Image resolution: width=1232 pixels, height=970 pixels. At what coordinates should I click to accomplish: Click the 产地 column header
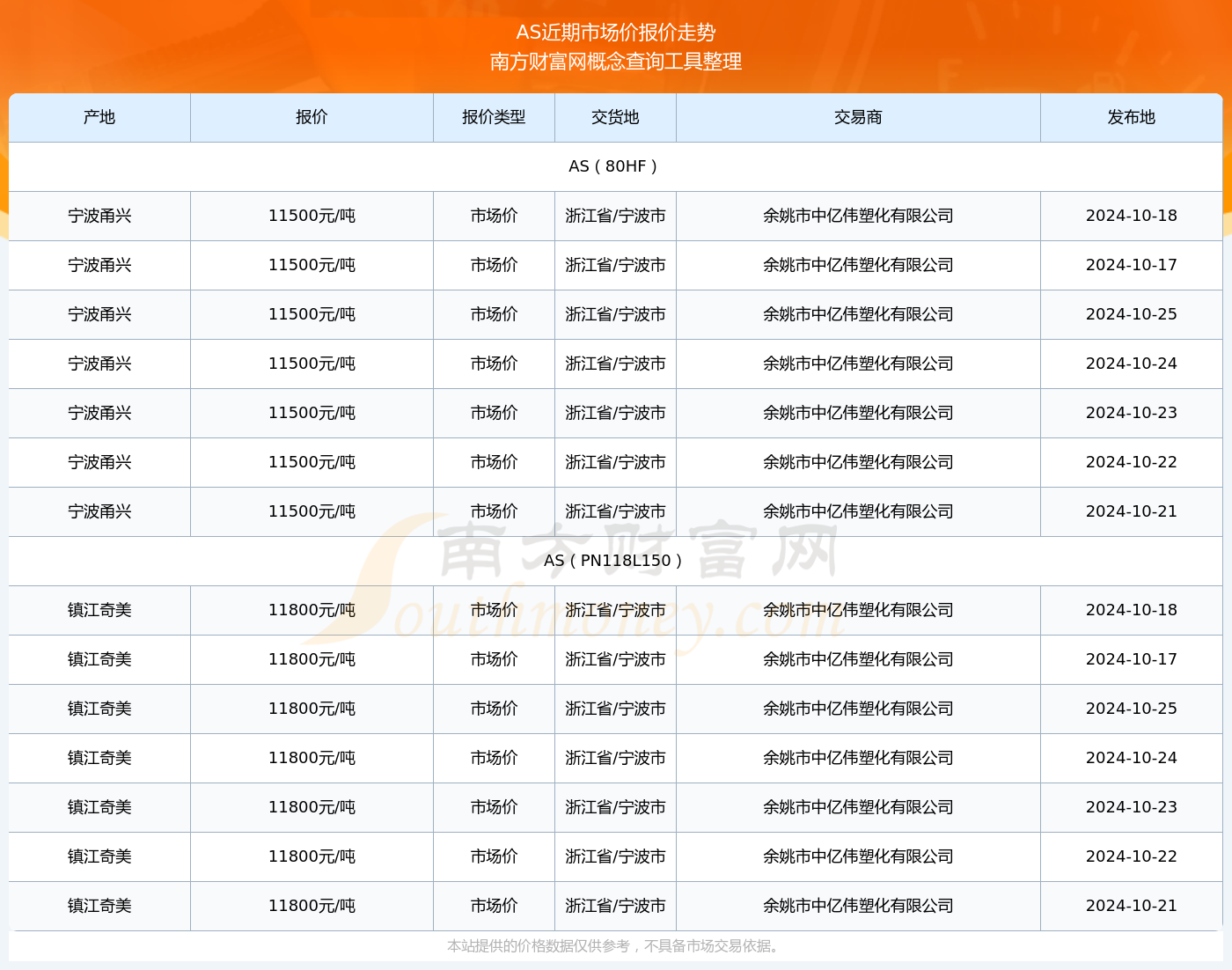99,117
